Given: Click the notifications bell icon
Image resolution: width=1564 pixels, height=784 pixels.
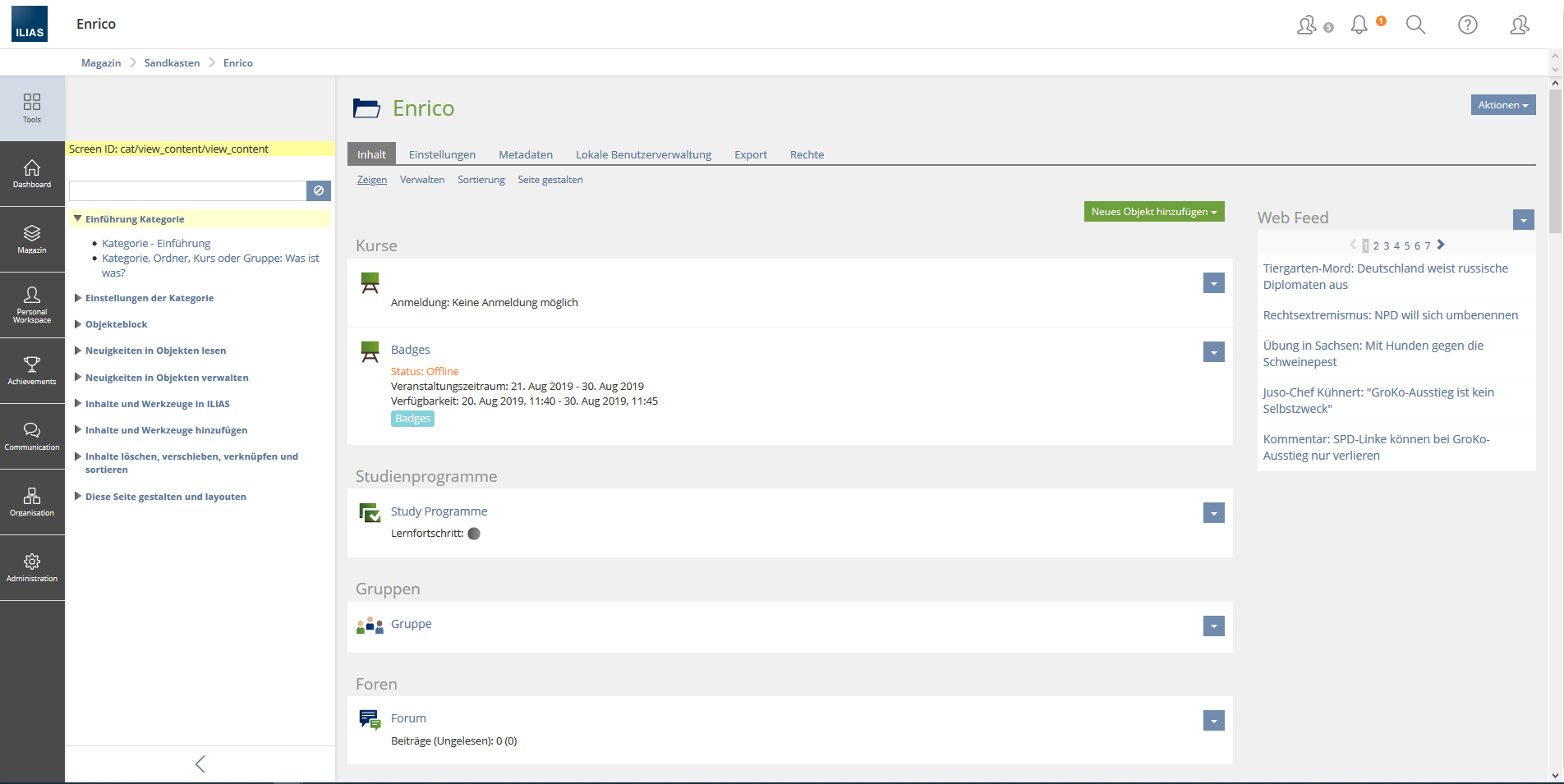Looking at the screenshot, I should 1359,25.
